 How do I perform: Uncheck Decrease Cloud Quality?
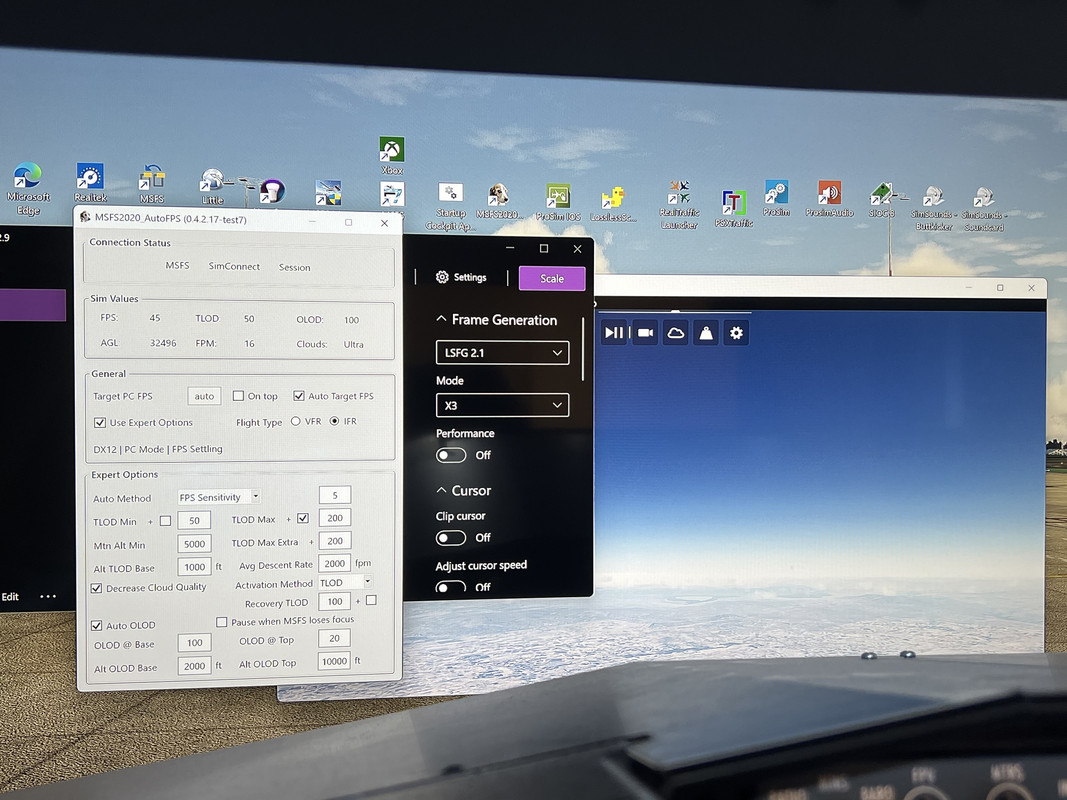tap(97, 588)
